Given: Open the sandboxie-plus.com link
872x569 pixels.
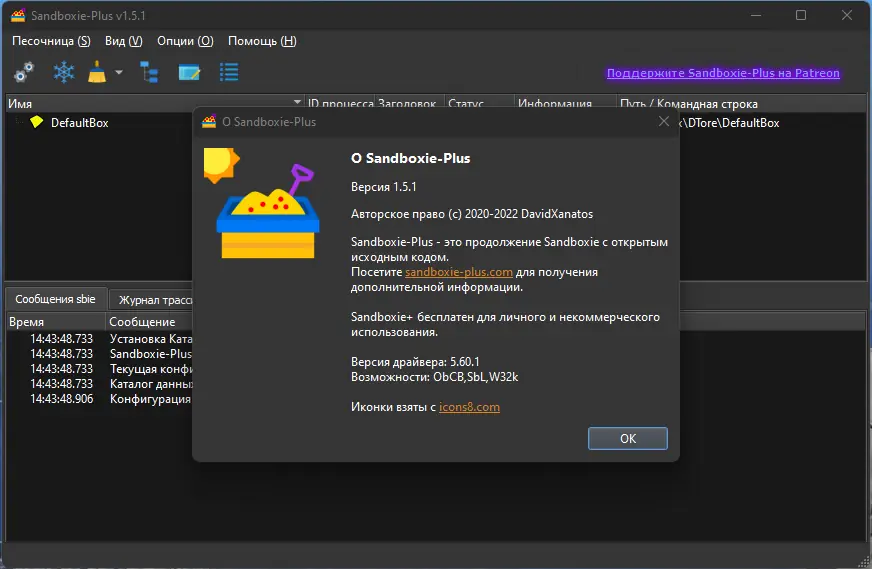Looking at the screenshot, I should [x=459, y=272].
